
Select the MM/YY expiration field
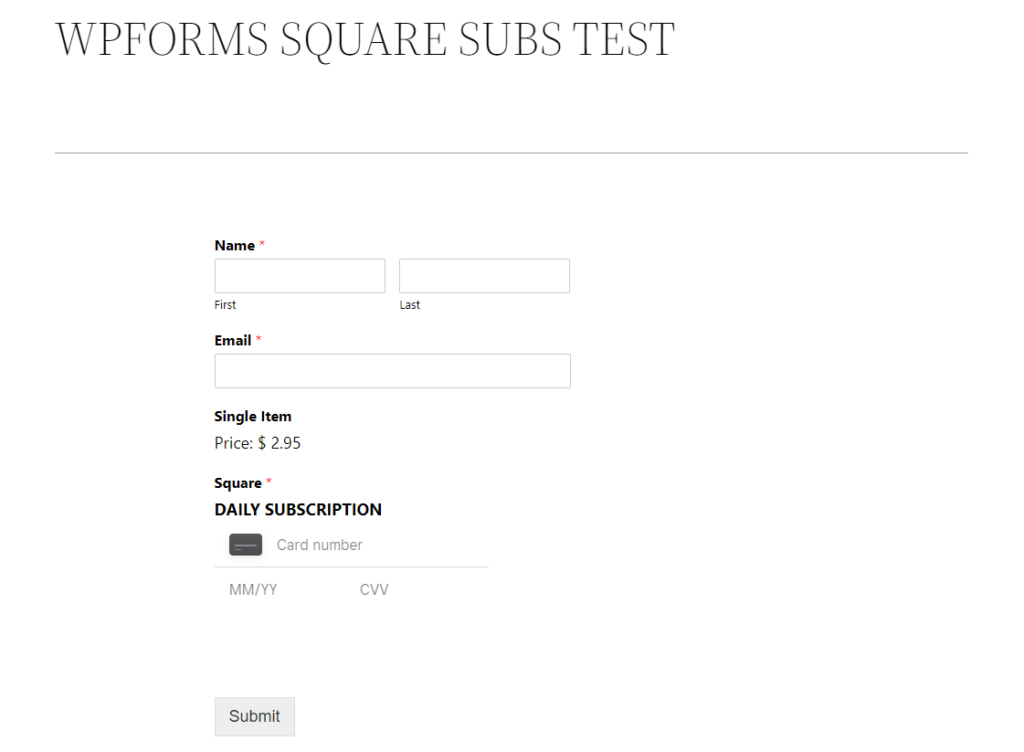253,589
